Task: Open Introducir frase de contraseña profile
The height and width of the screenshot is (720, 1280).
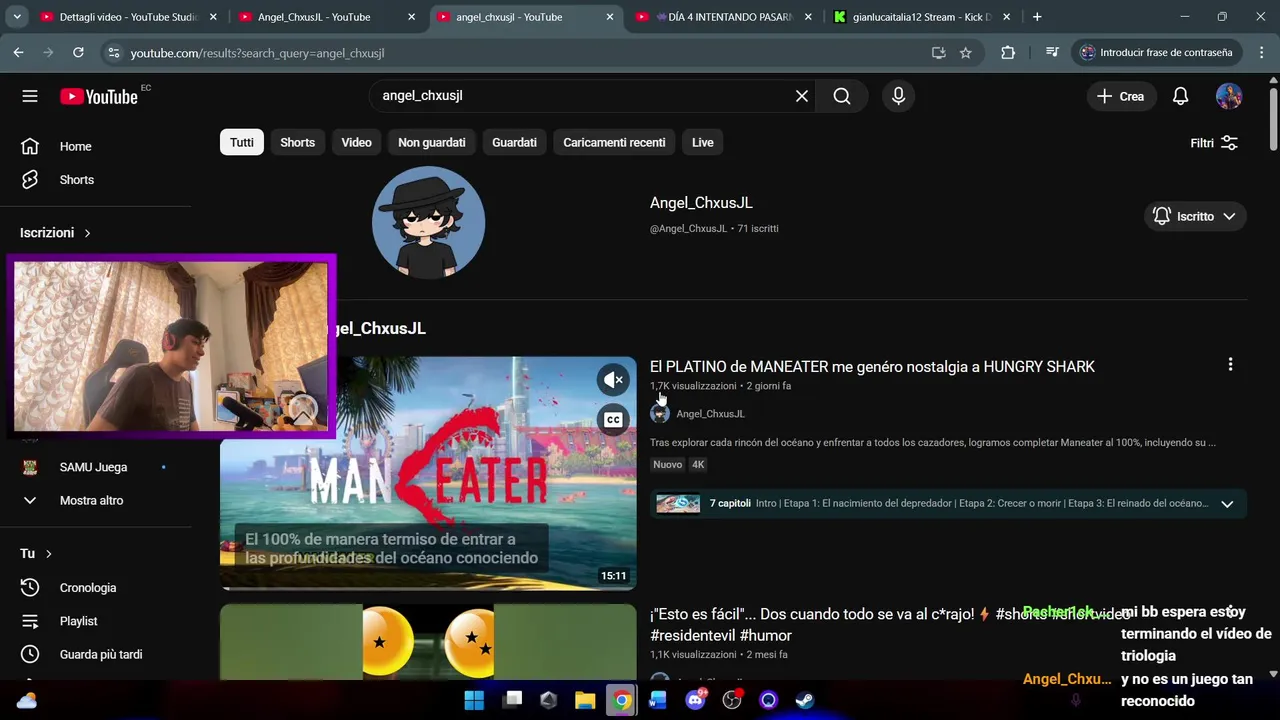Action: coord(1156,53)
